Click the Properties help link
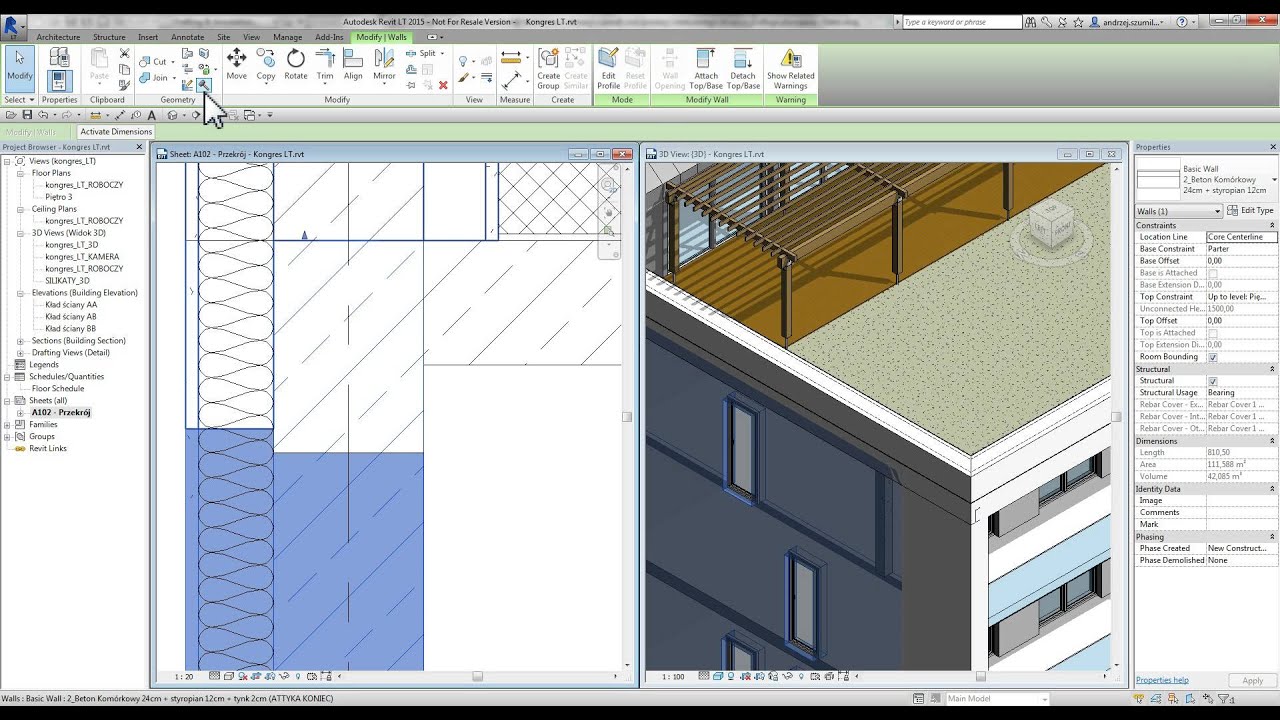 click(1162, 680)
